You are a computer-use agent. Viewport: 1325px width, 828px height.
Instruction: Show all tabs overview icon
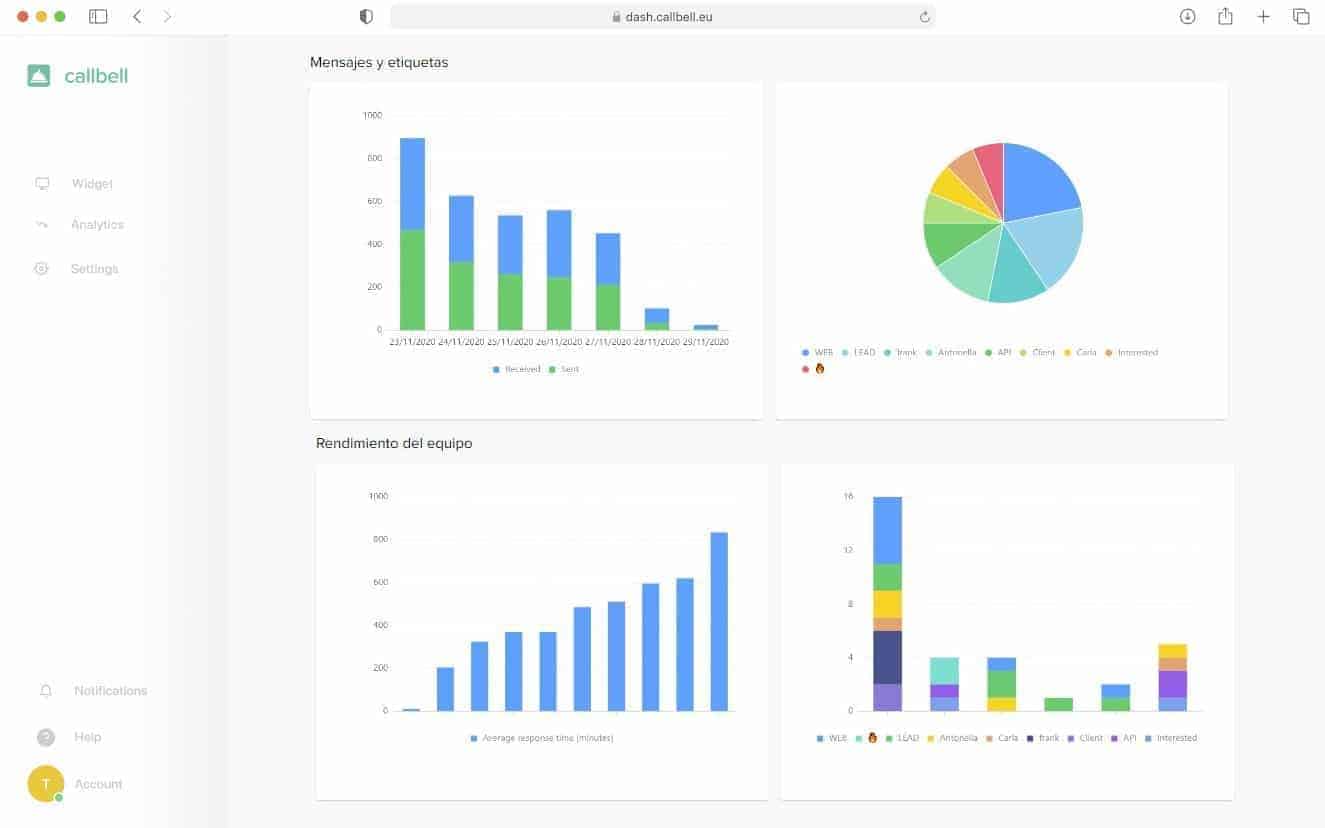1301,17
